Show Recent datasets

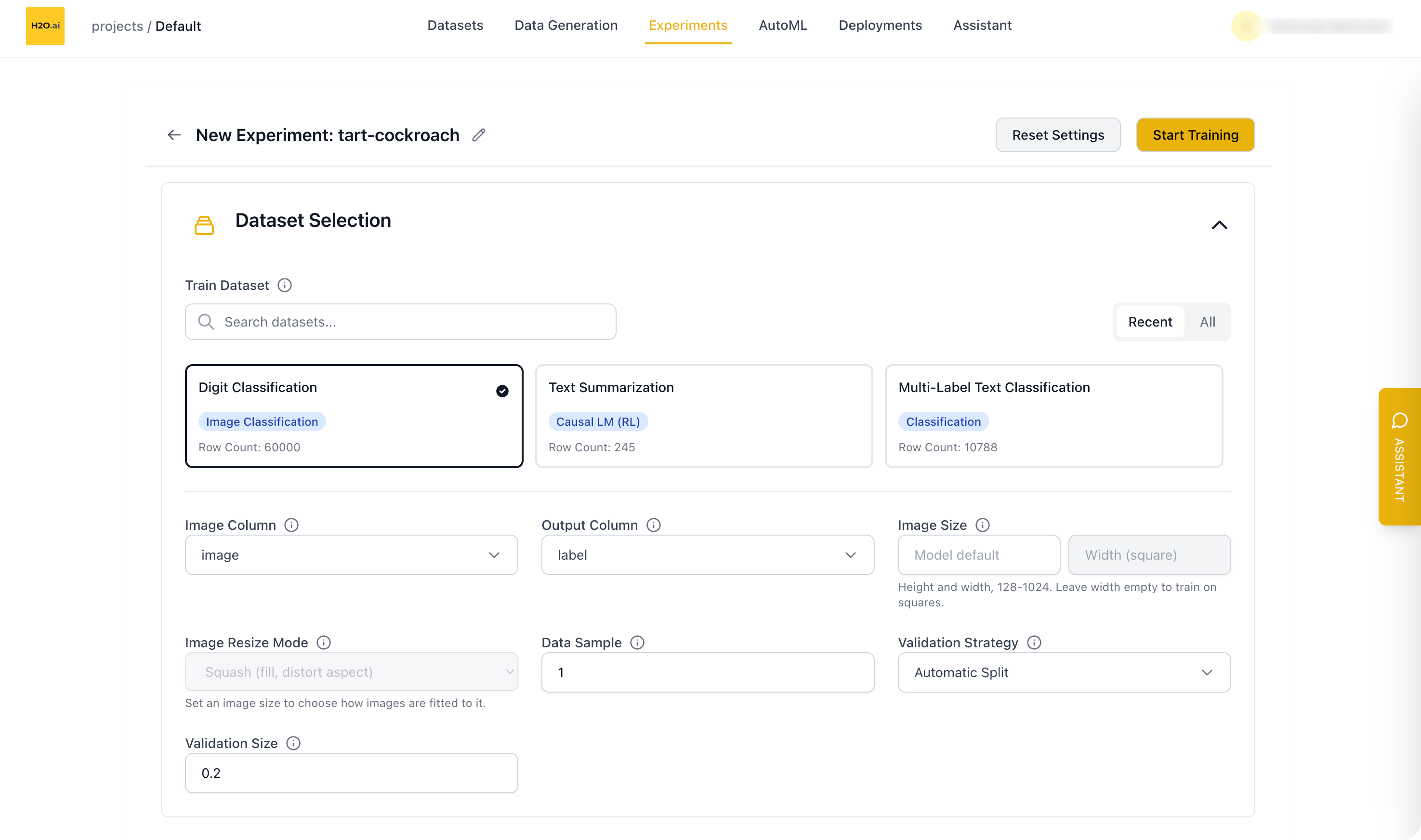(1150, 322)
